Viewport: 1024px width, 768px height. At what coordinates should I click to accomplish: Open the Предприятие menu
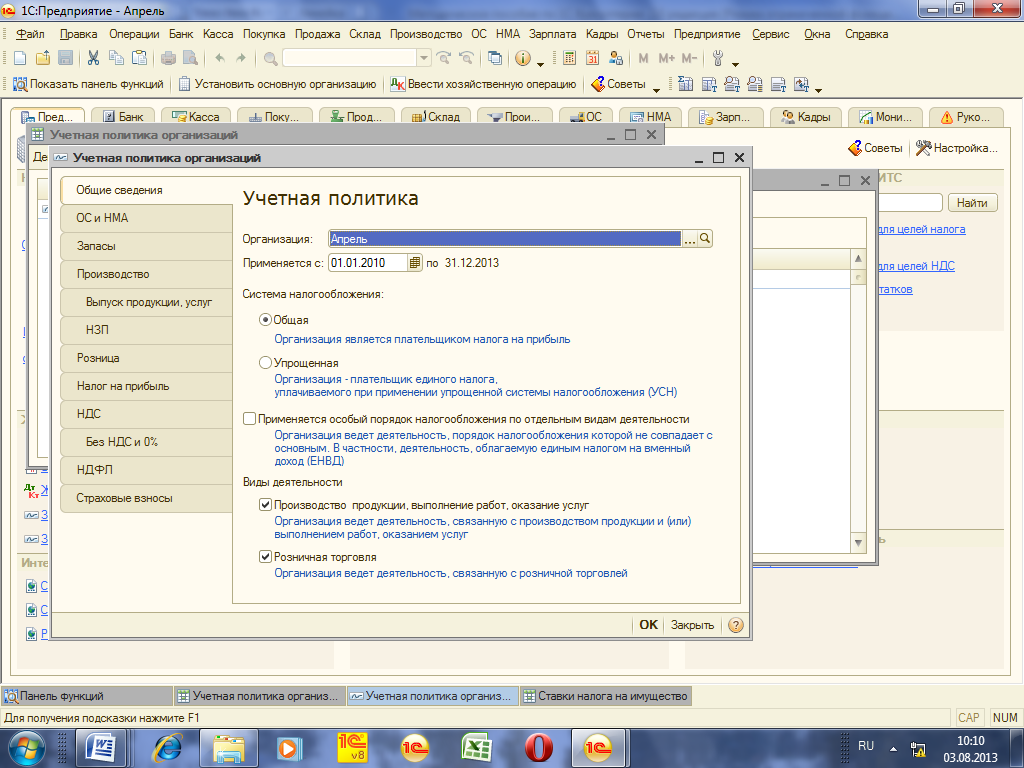[707, 34]
